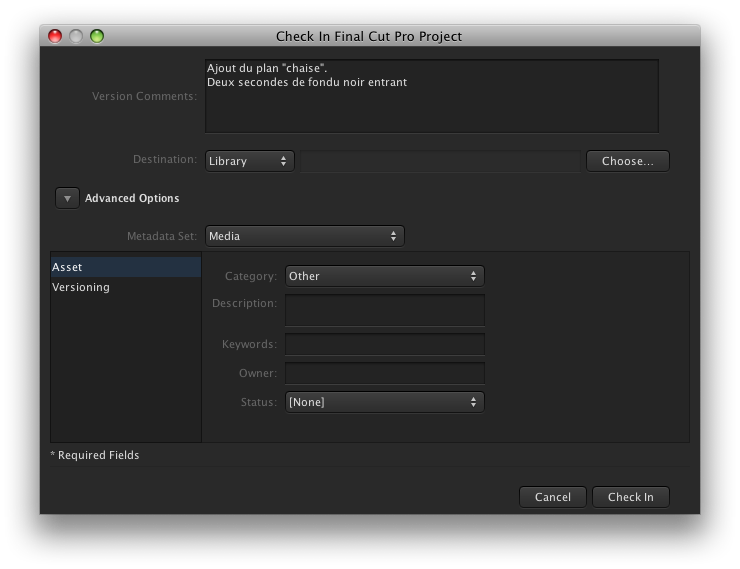The width and height of the screenshot is (740, 569).
Task: Click the Cancel button
Action: pos(553,497)
